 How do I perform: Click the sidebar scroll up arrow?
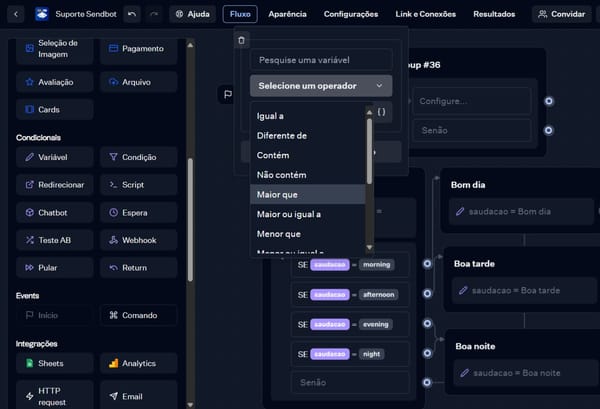click(190, 45)
